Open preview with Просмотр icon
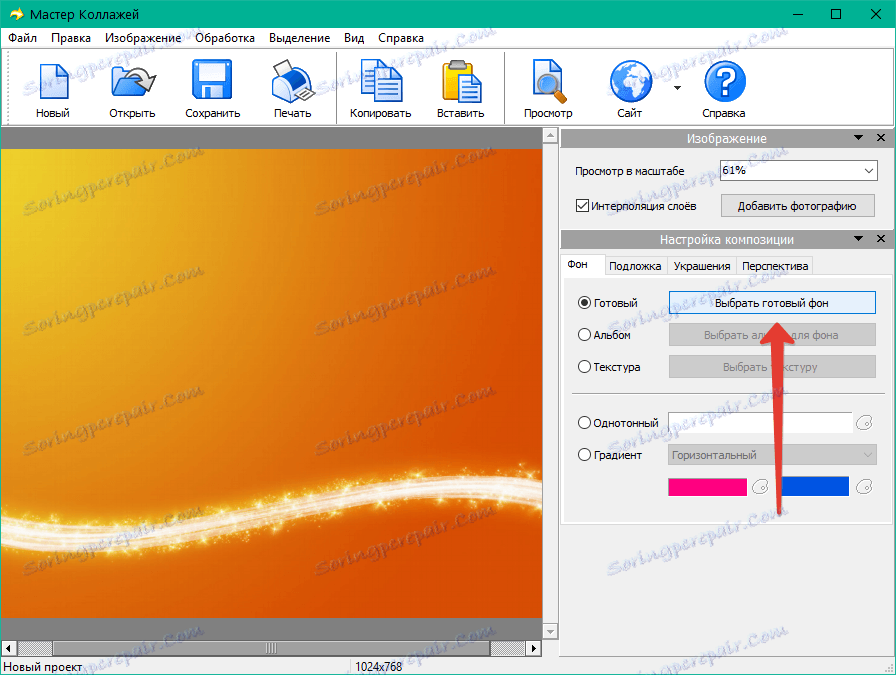 (x=548, y=82)
